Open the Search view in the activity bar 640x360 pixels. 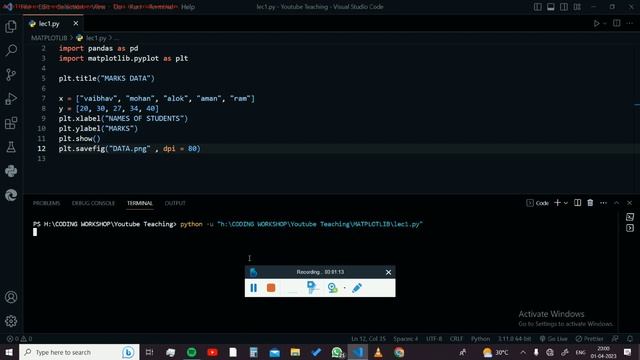tap(11, 50)
